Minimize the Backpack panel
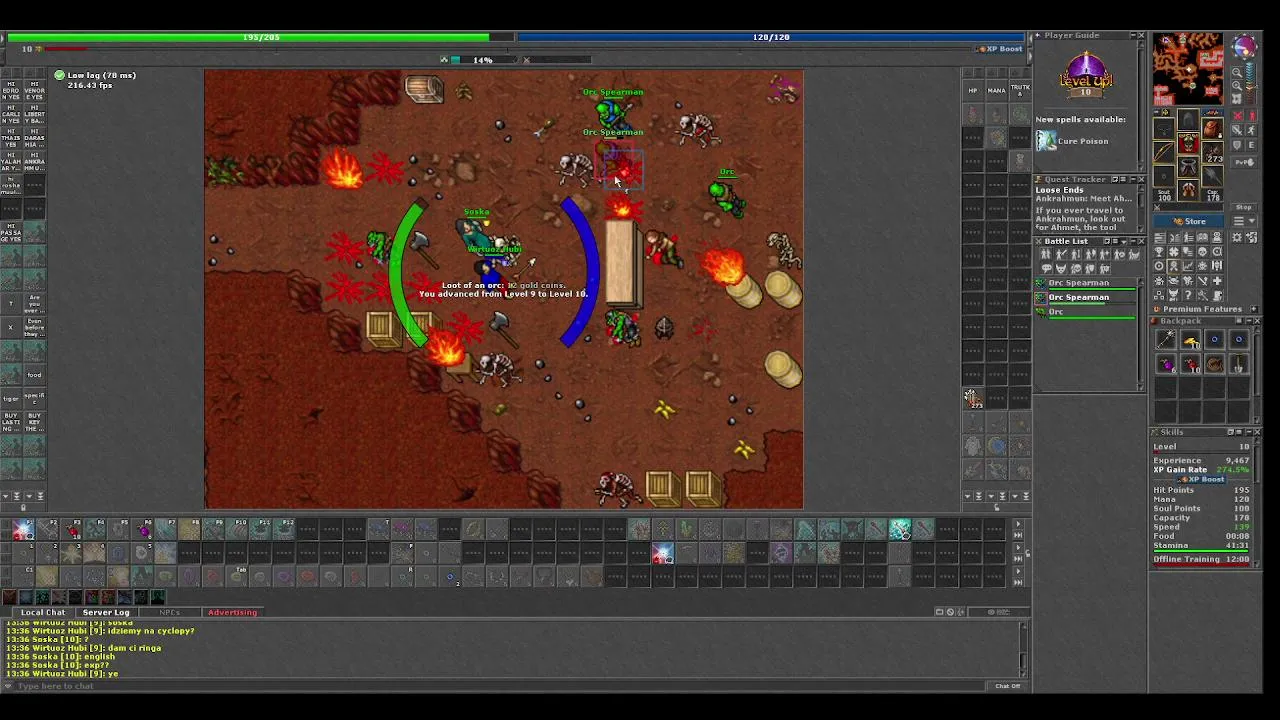Viewport: 1280px width, 720px height. coord(1249,321)
